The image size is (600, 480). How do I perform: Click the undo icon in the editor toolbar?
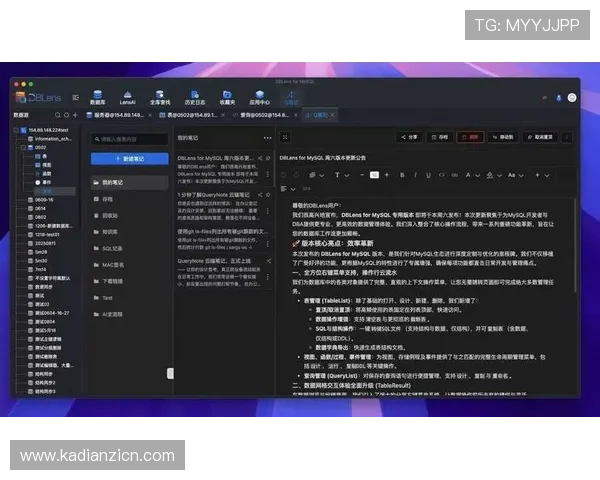point(284,175)
